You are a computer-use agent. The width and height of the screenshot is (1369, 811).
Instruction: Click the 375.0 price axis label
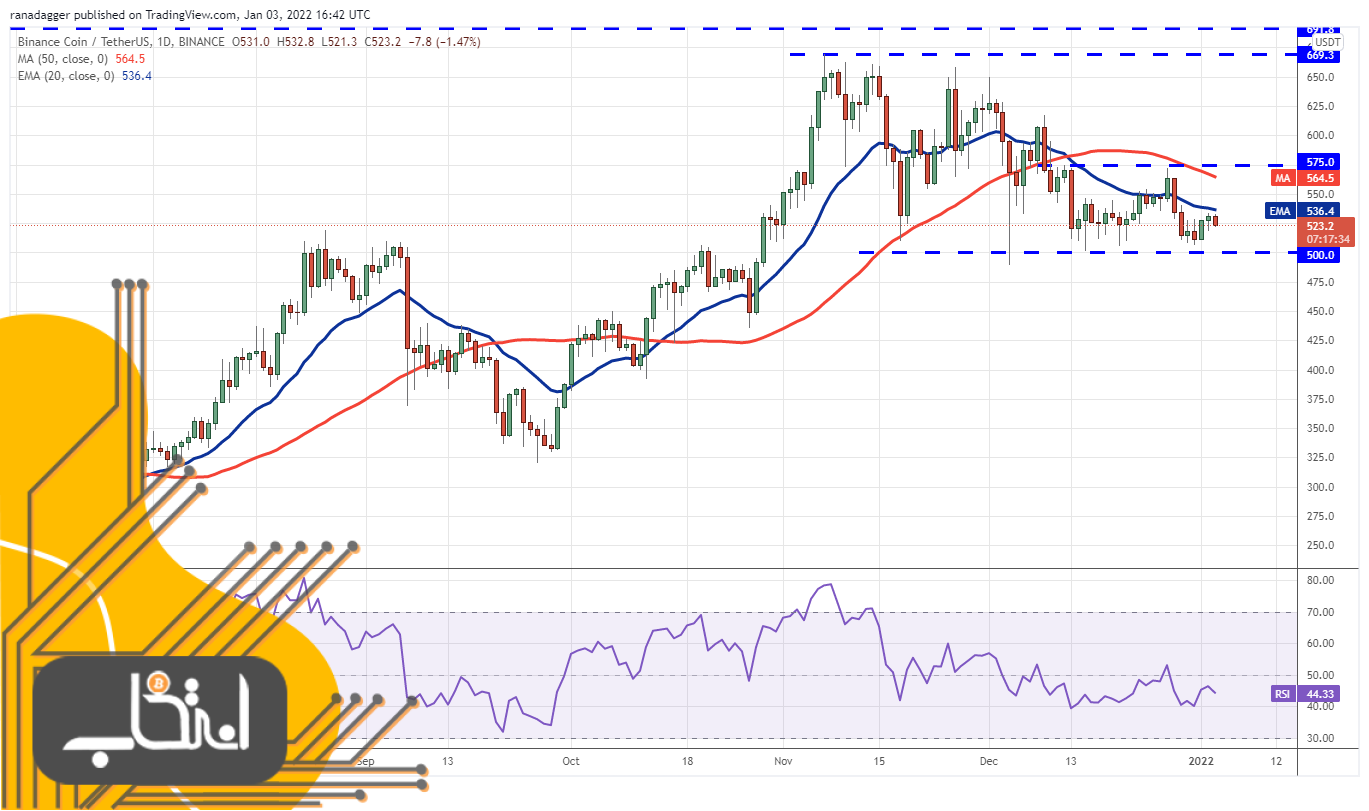[x=1321, y=400]
